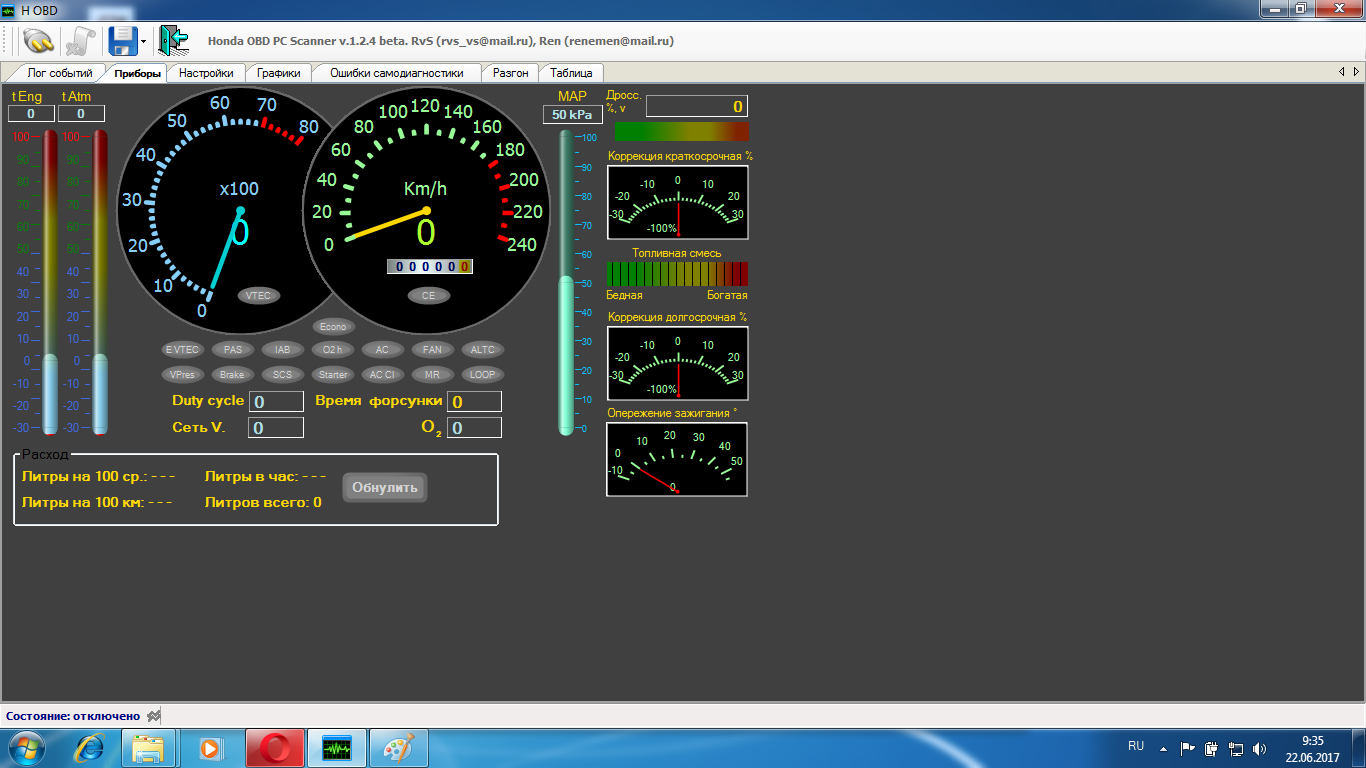Click the Коррекция долгосрочная gauge
Viewport: 1366px width, 768px height.
point(677,363)
